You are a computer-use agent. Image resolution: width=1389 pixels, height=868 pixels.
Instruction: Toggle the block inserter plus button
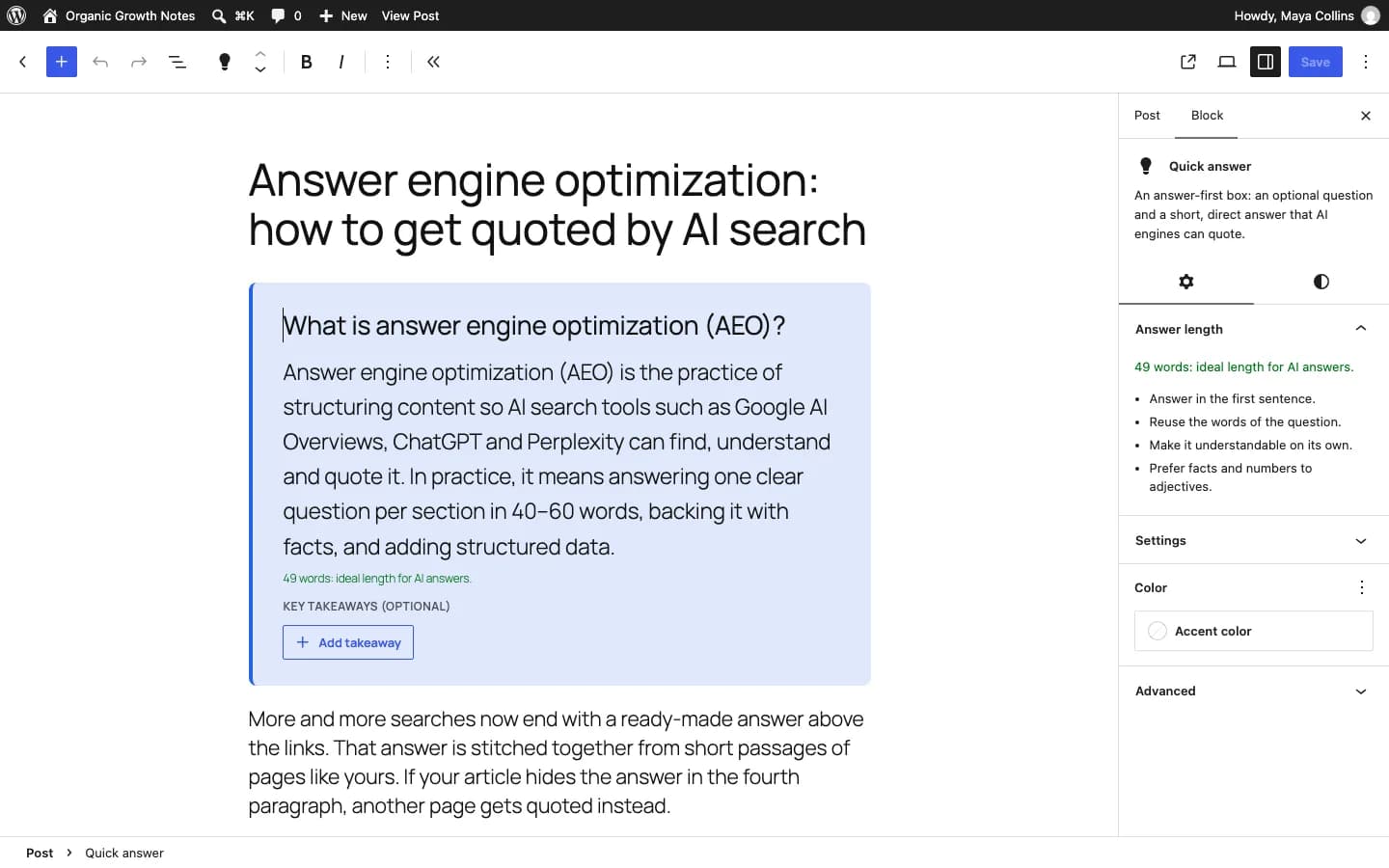[62, 62]
